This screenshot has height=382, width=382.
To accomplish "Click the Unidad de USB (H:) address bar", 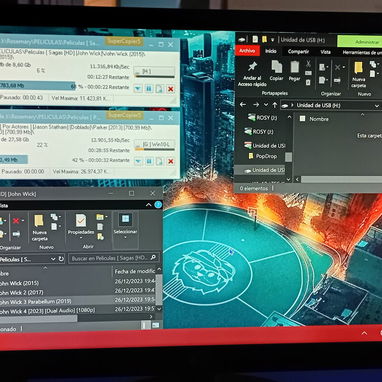I will pos(331,105).
